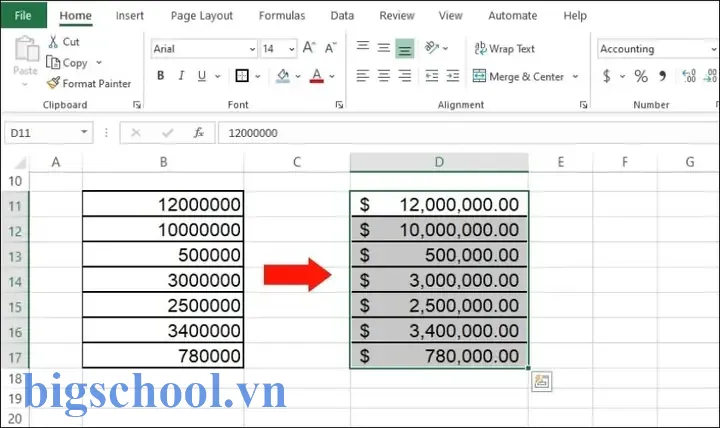Click the Insert Function fx button
The width and height of the screenshot is (720, 428).
click(x=199, y=133)
